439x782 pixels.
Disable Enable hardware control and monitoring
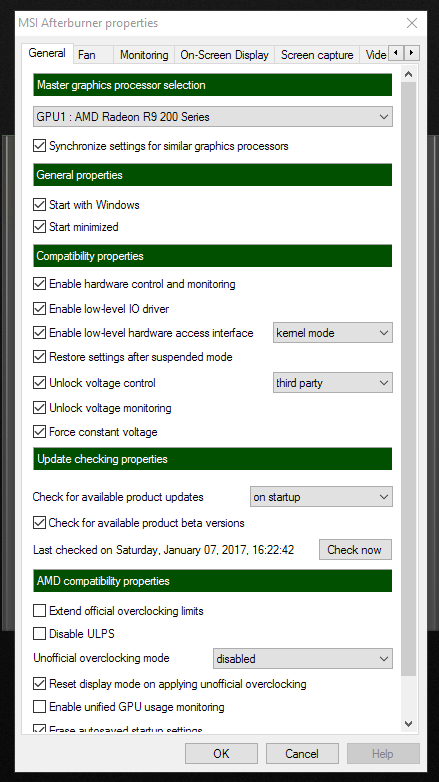pos(39,284)
